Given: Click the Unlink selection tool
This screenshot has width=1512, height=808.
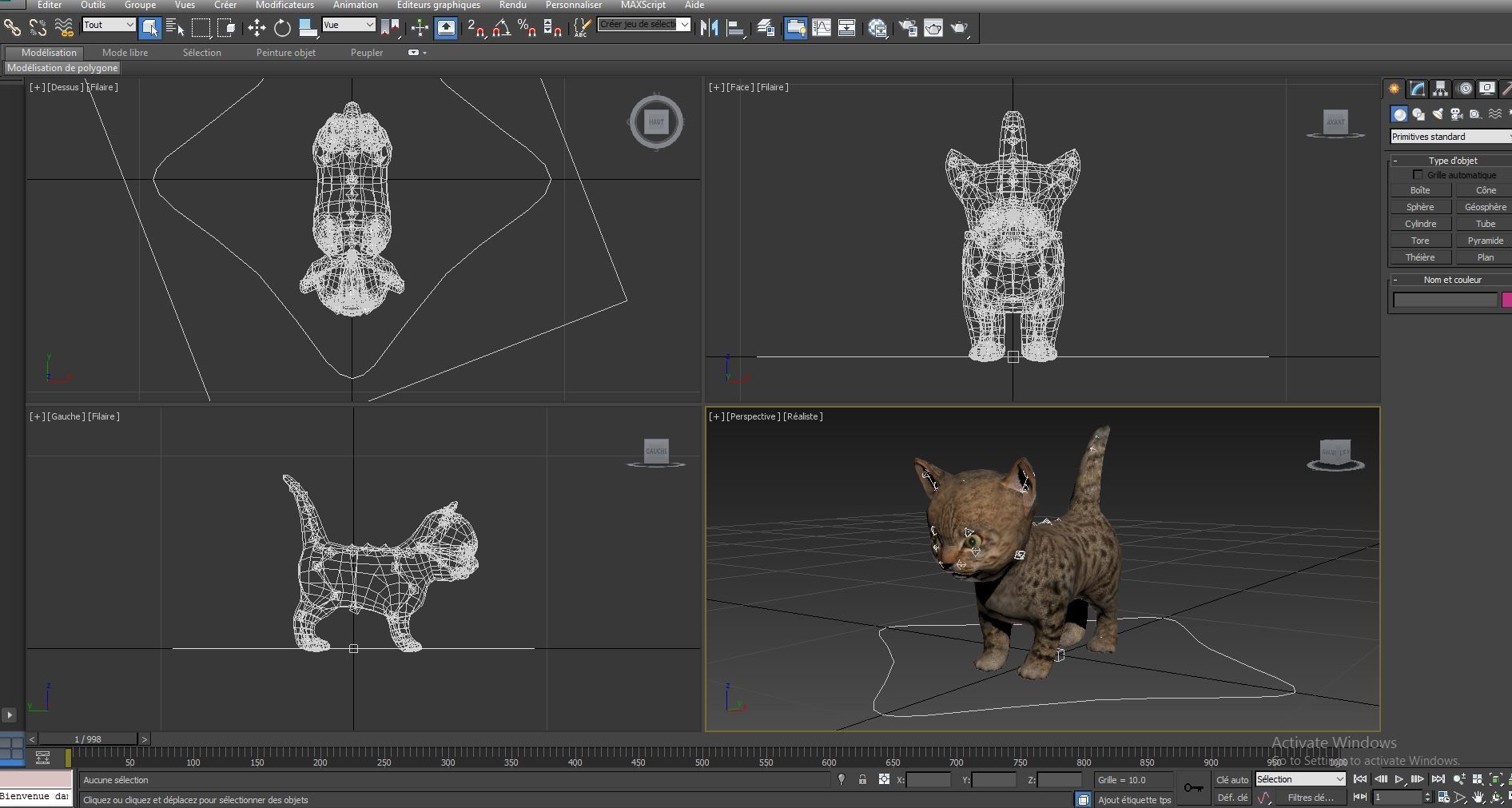Looking at the screenshot, I should 38,28.
